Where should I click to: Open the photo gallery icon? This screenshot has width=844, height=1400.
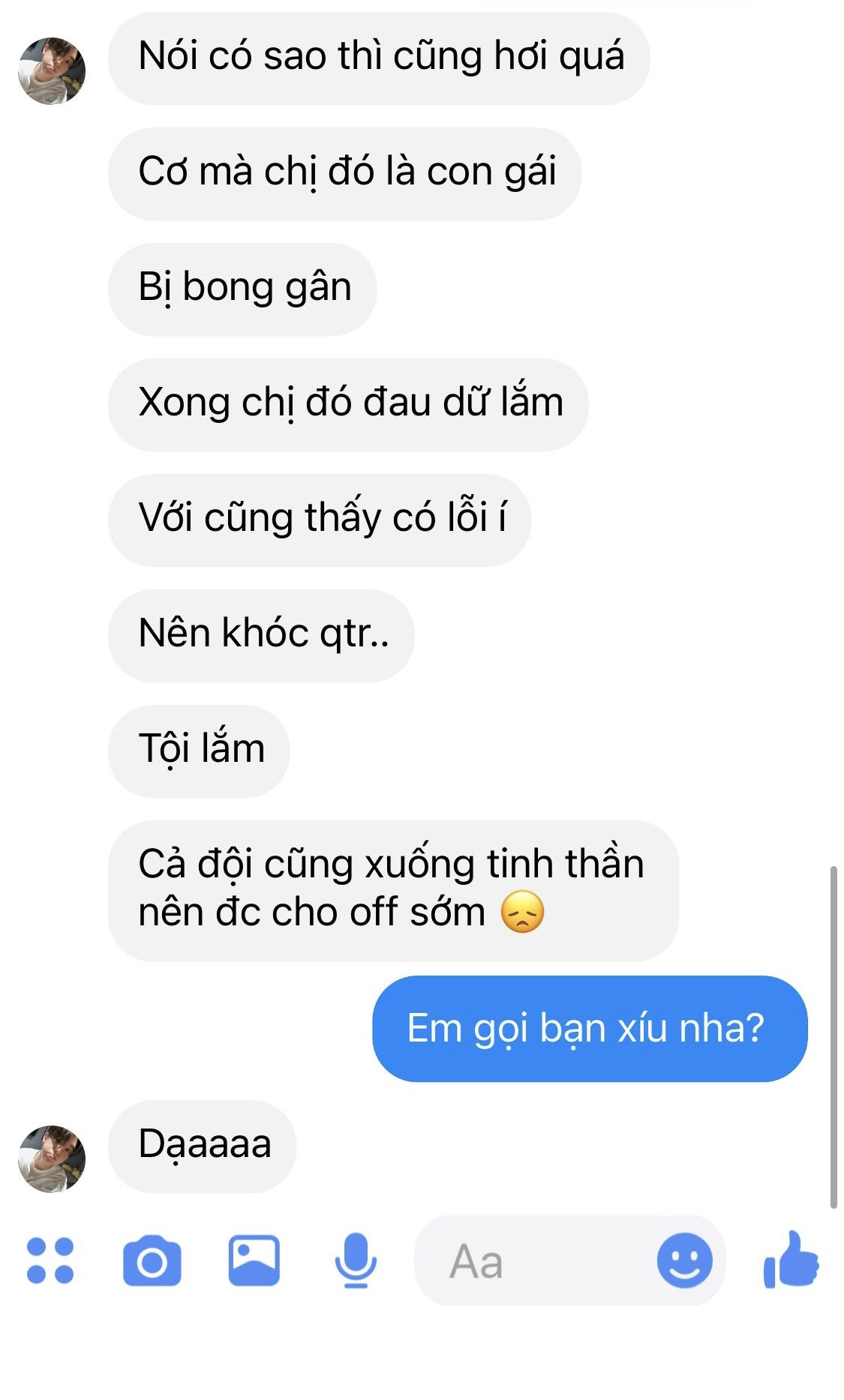[254, 1261]
